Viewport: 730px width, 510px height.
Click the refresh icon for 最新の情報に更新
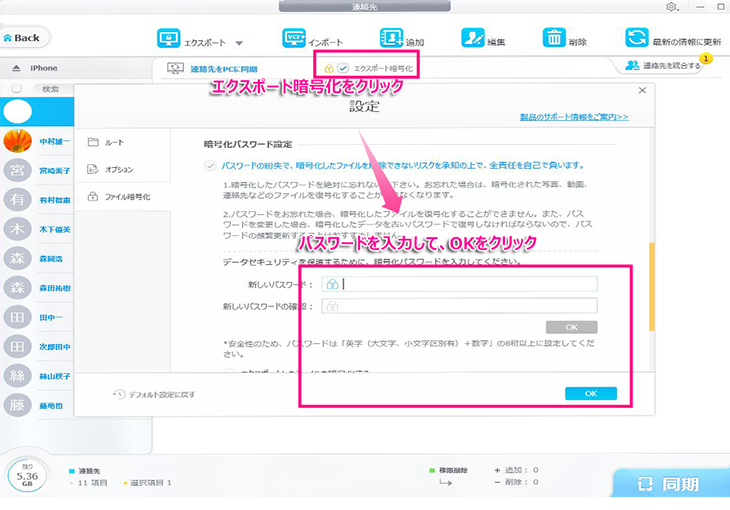click(636, 38)
